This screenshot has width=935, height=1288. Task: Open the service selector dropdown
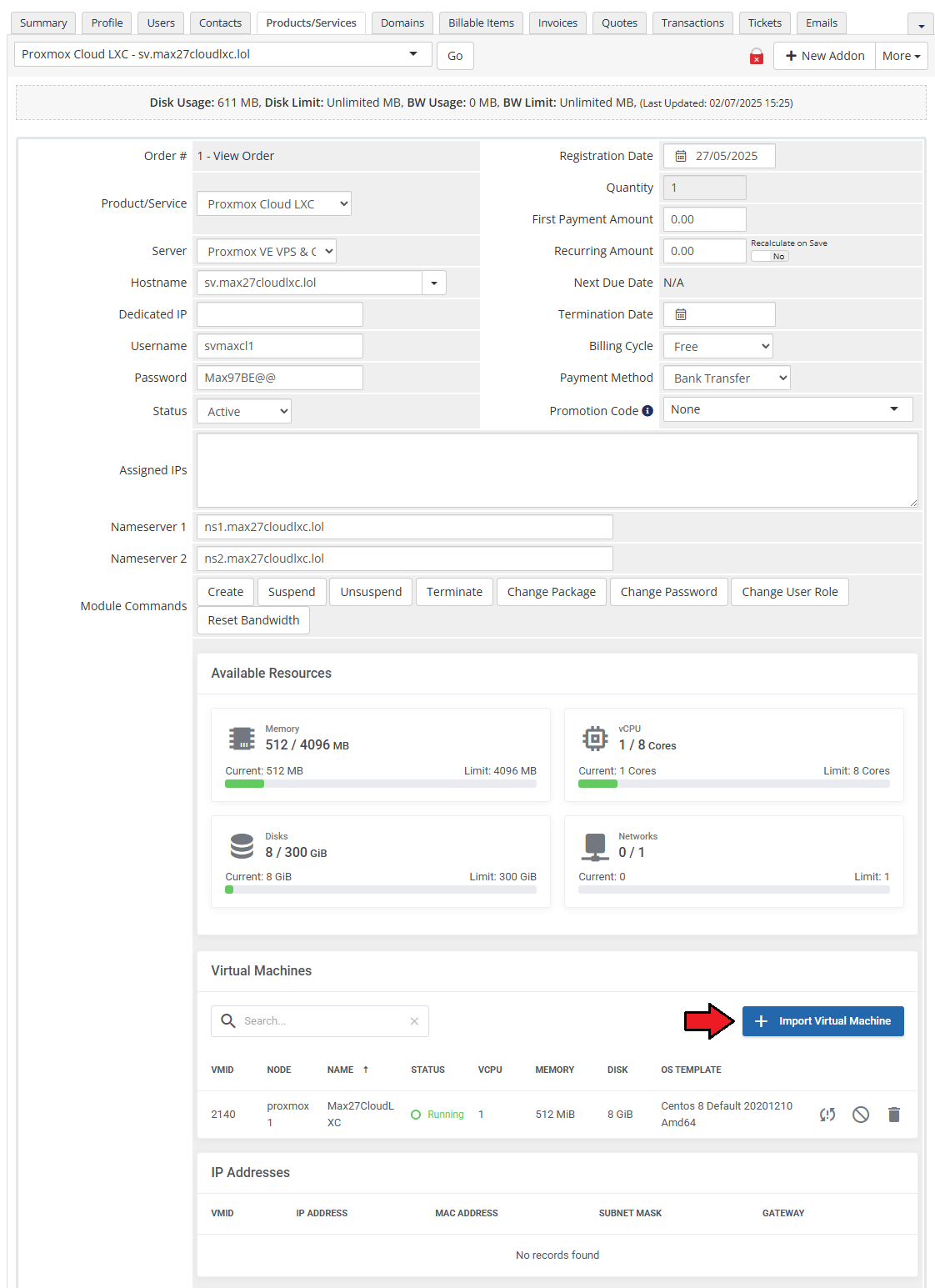pyautogui.click(x=223, y=54)
